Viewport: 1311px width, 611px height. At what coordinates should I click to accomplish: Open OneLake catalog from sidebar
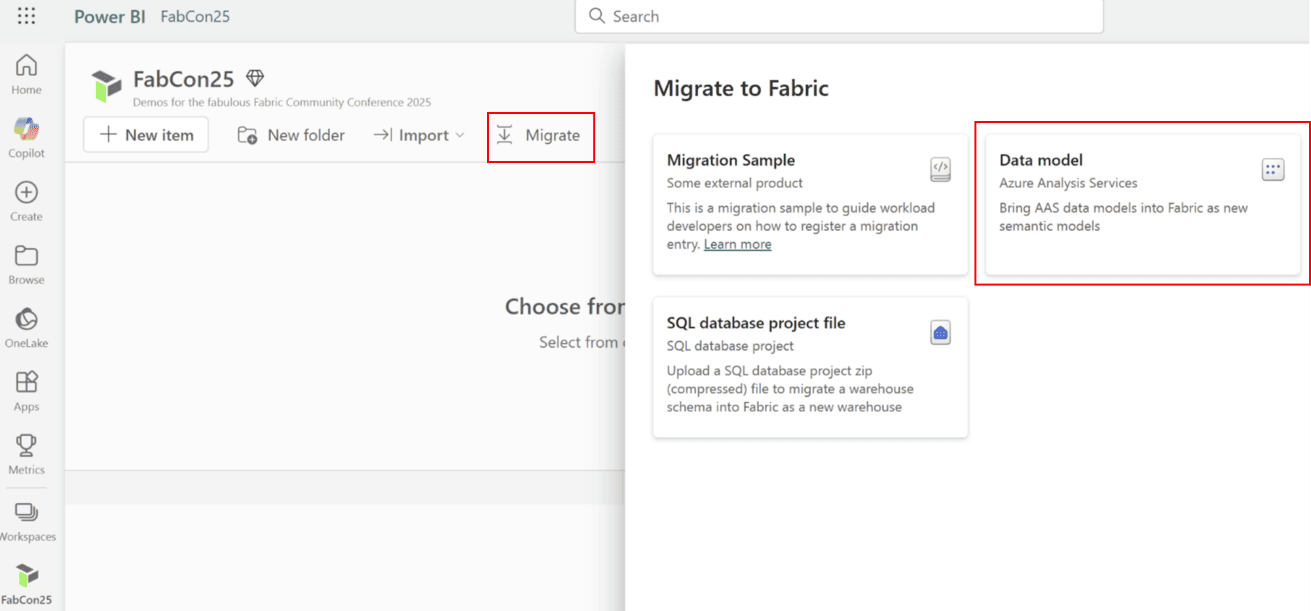[27, 328]
